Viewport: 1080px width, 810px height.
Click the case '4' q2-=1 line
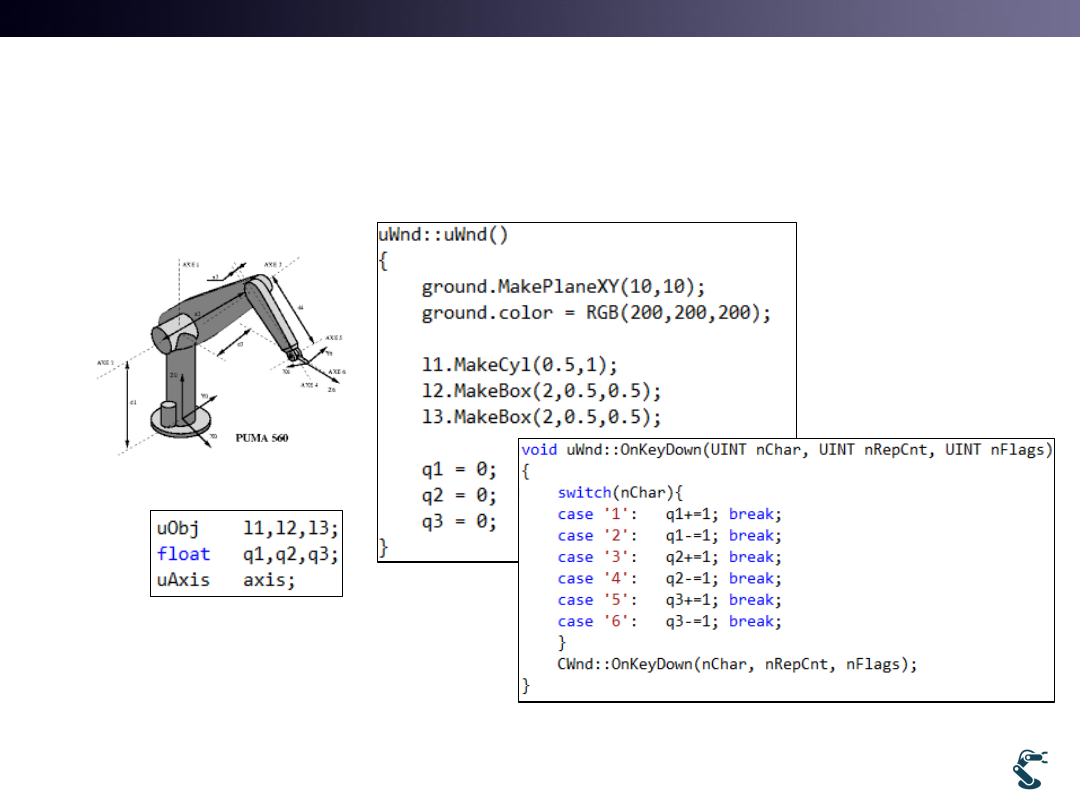coord(669,578)
